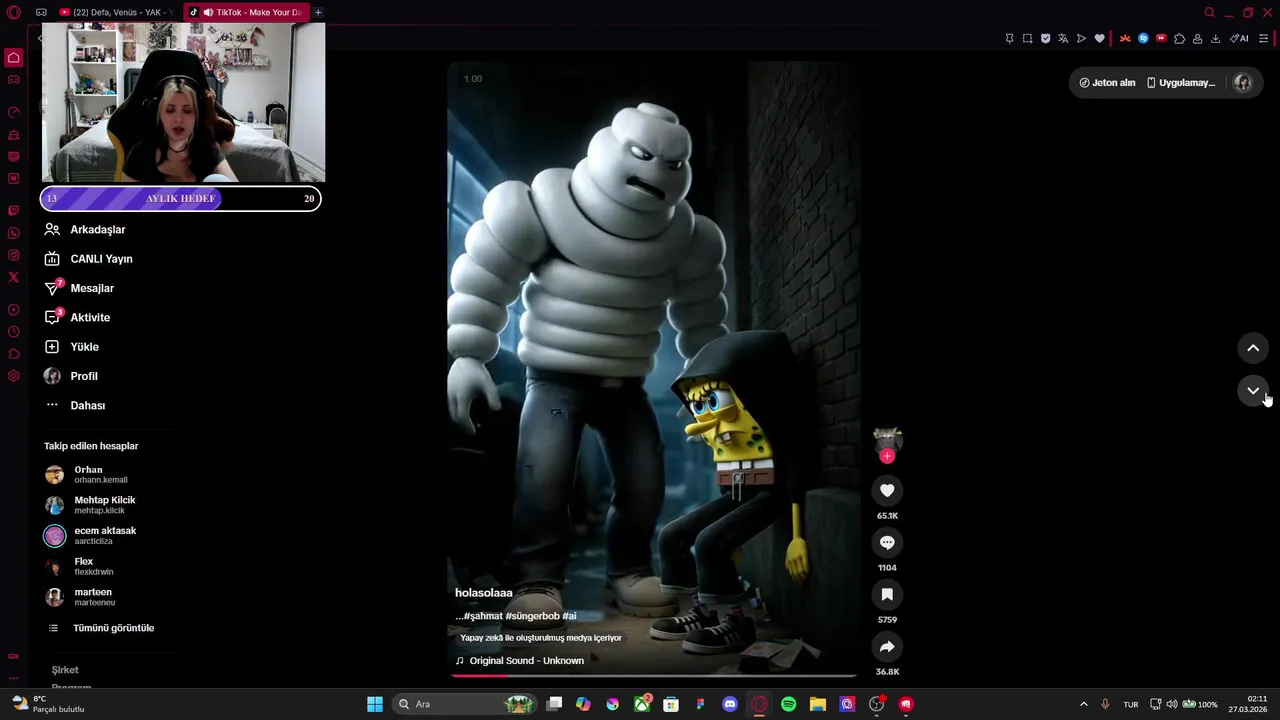Open X (Twitter) in the Opera sidebar

(14, 277)
